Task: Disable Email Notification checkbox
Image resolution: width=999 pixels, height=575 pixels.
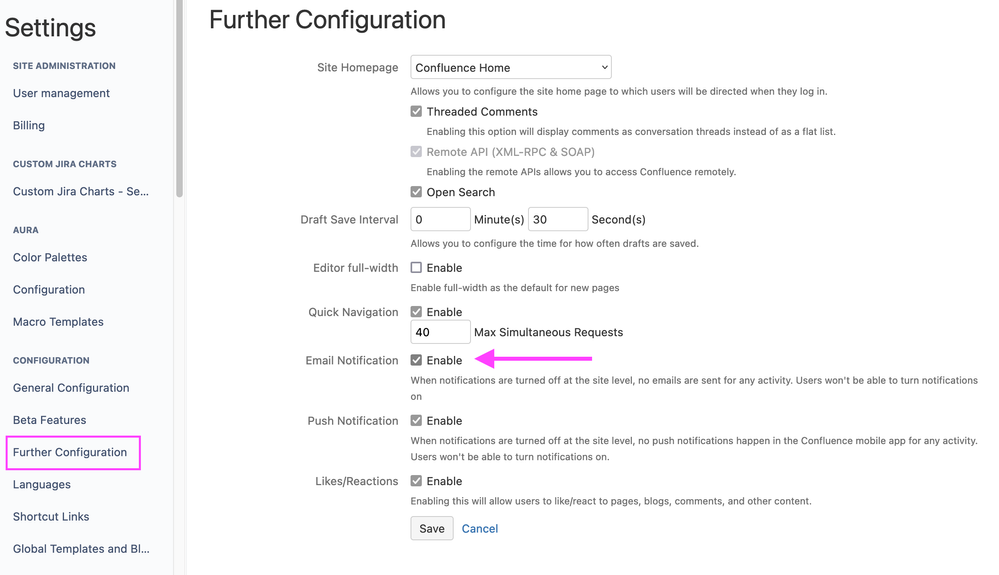Action: 416,360
